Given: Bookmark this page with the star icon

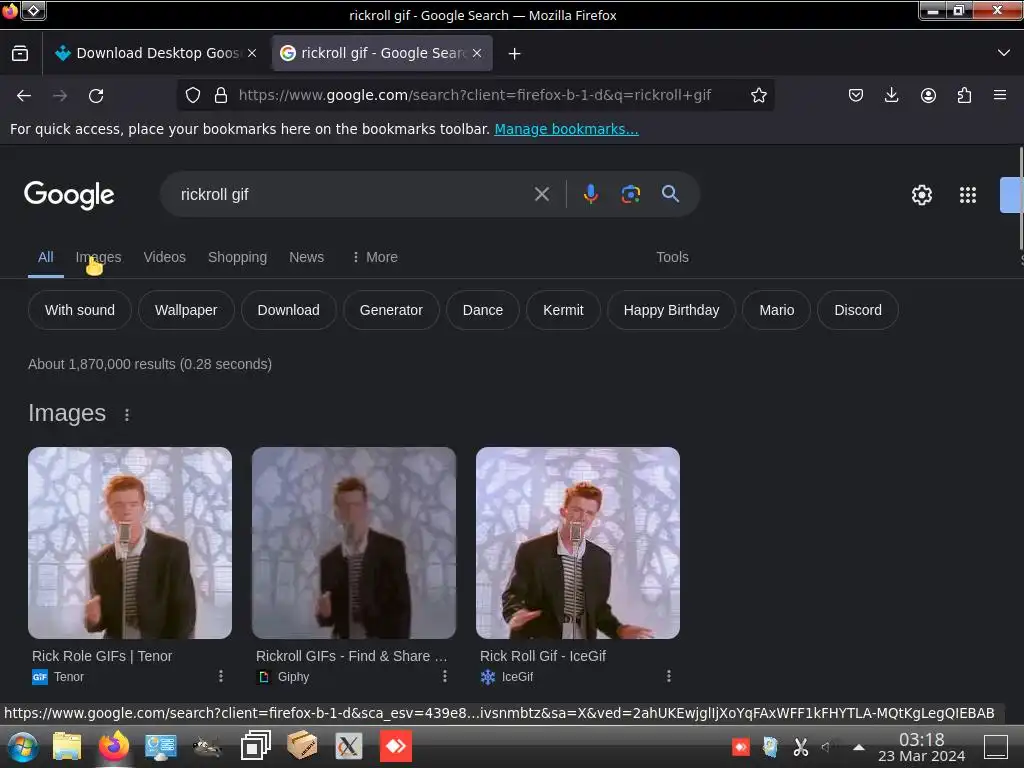Looking at the screenshot, I should pos(758,95).
